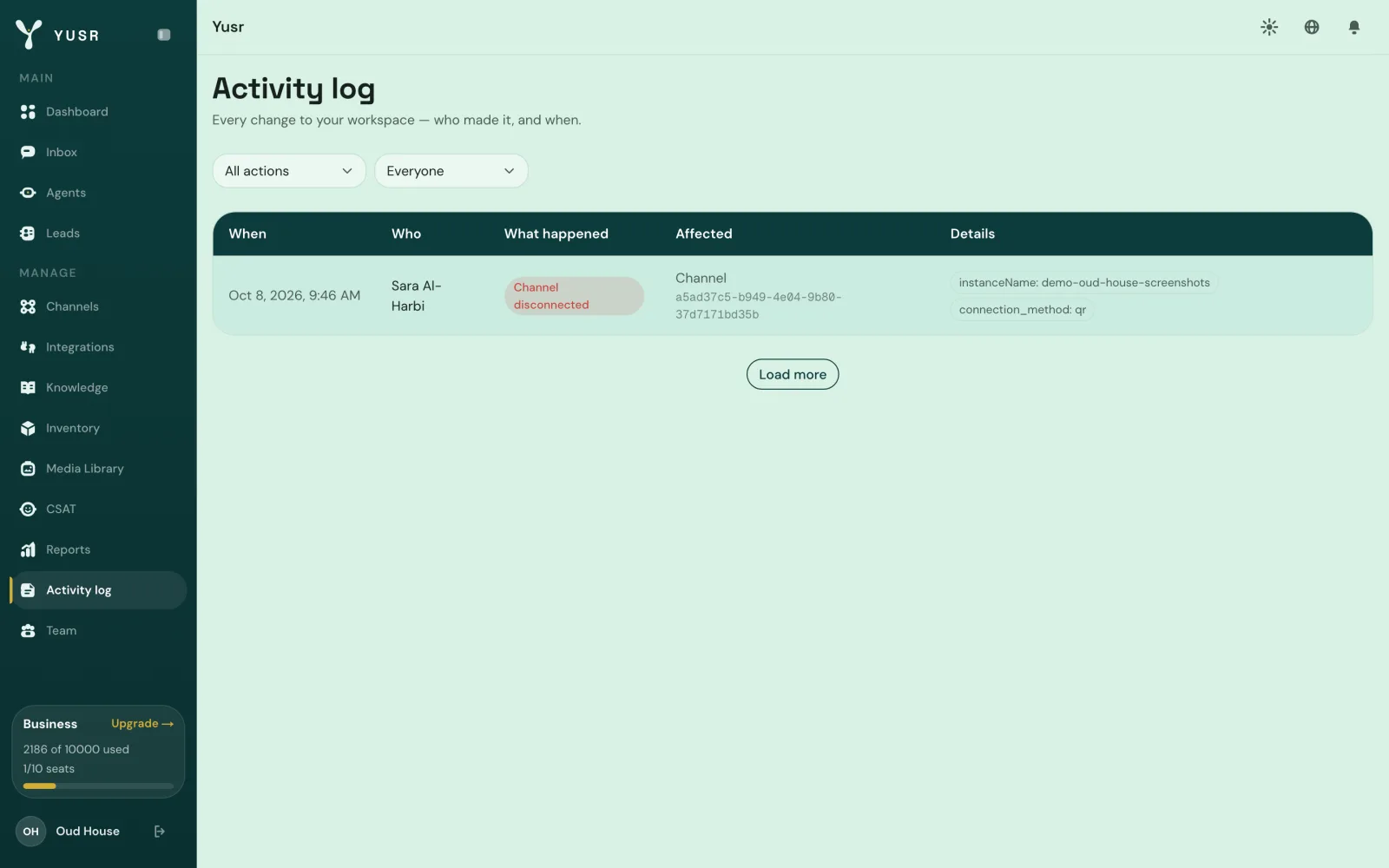
Task: Click the Media Library icon
Action: [x=28, y=469]
